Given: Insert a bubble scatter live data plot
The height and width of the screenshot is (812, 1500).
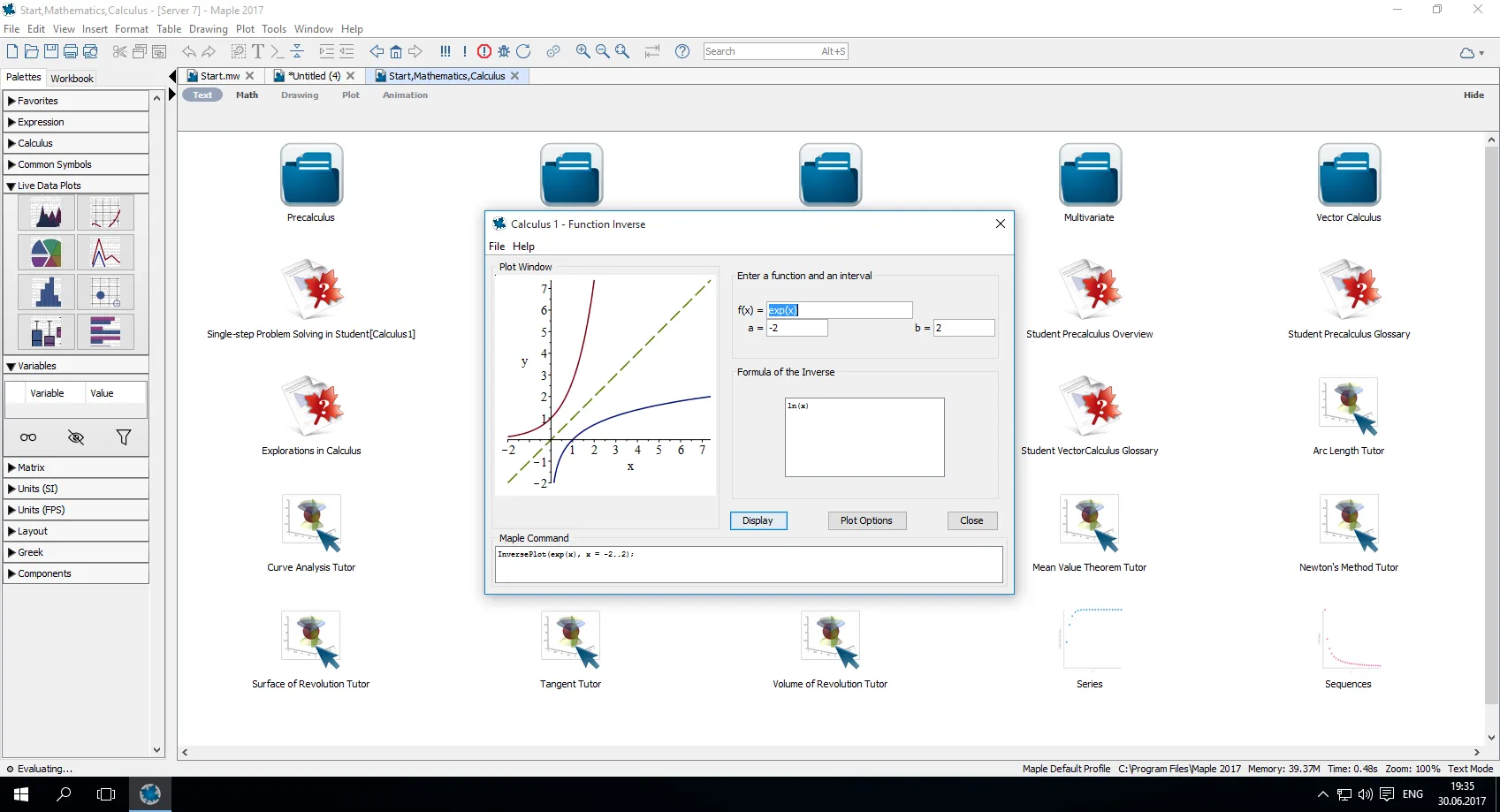Looking at the screenshot, I should tap(105, 292).
